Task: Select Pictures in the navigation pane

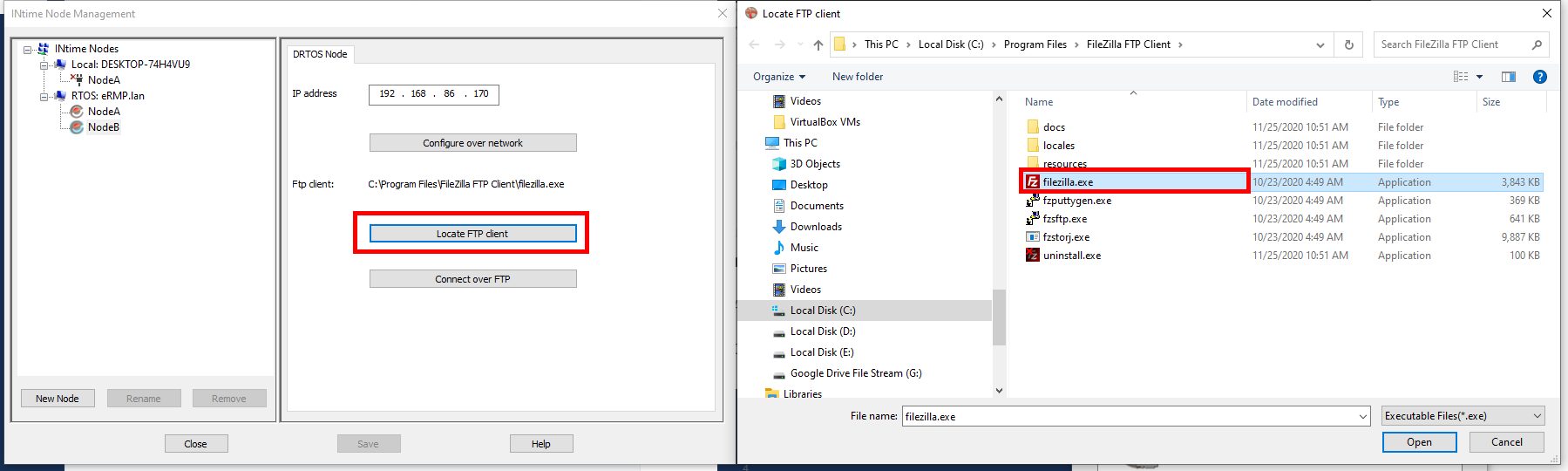Action: click(799, 269)
